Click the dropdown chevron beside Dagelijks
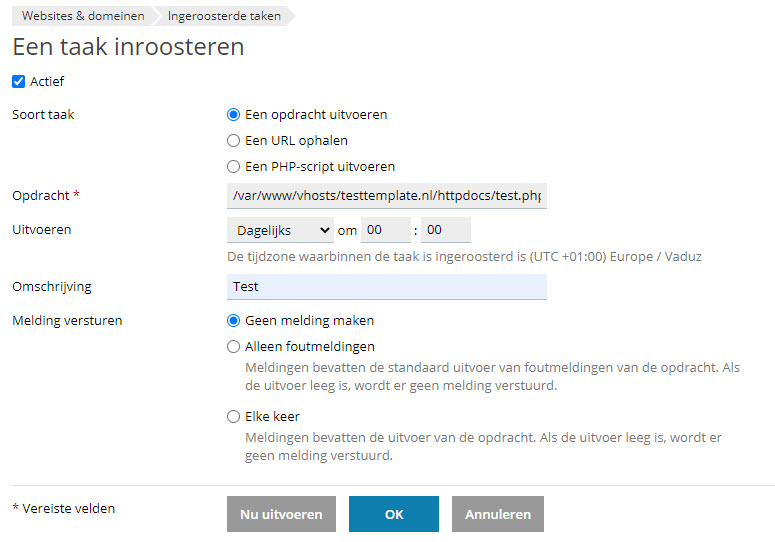The width and height of the screenshot is (775, 542). (324, 230)
